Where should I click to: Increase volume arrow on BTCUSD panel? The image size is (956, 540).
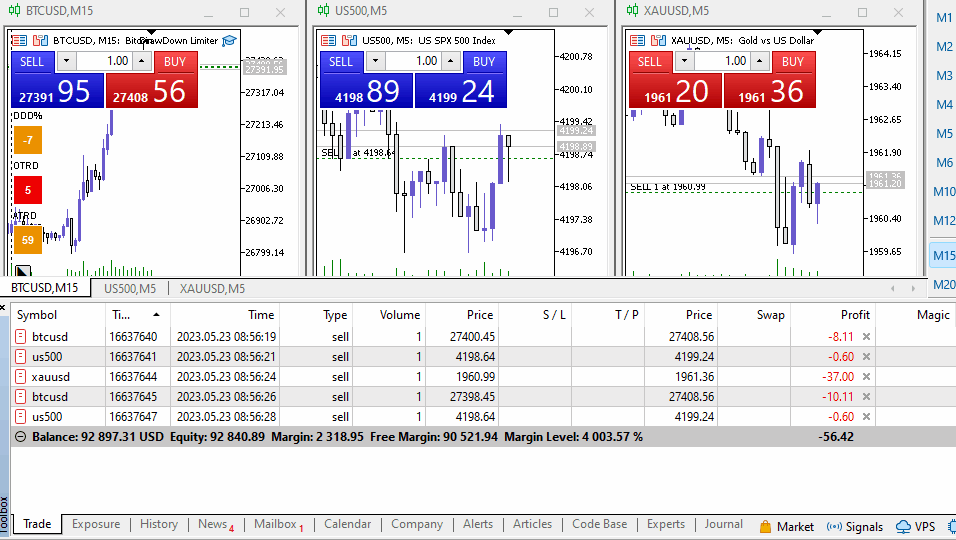(x=142, y=61)
